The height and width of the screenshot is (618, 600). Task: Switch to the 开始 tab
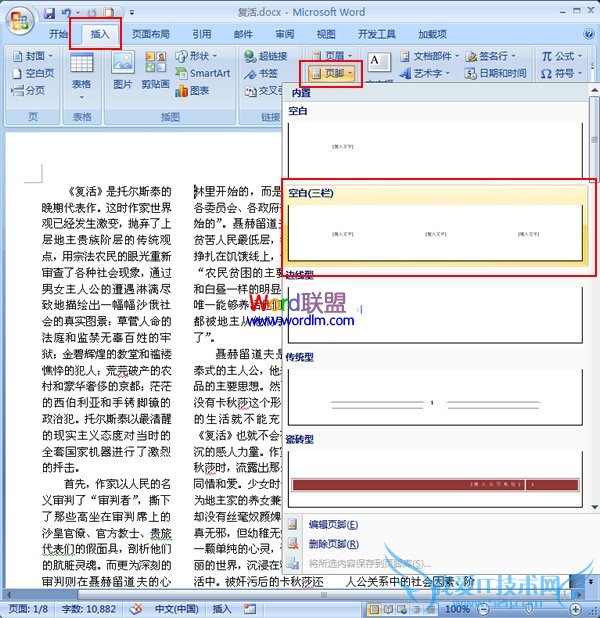58,34
